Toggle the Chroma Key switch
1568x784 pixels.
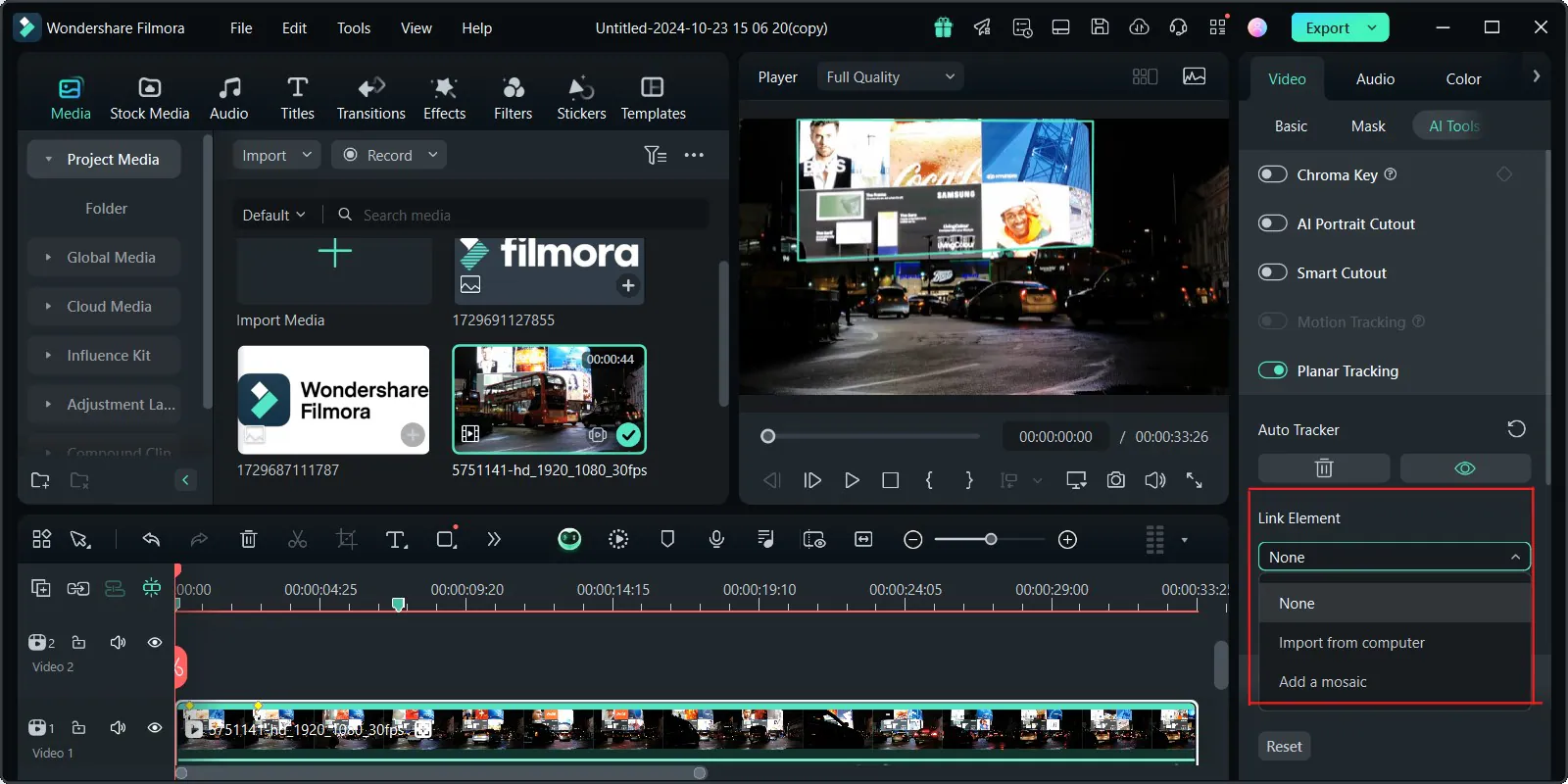(1272, 174)
